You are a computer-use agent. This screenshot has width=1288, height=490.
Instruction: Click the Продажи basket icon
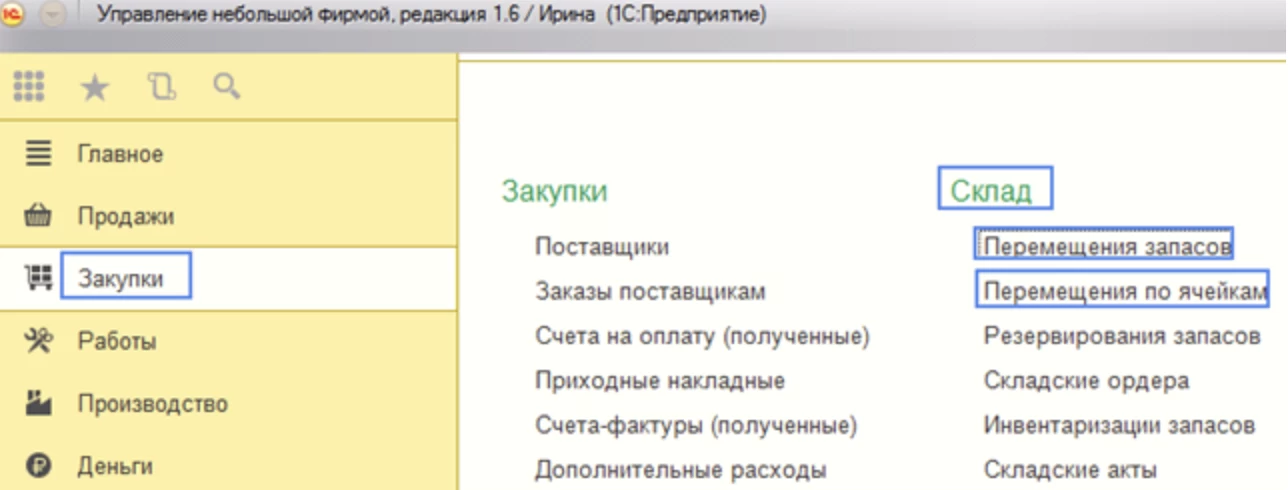pos(38,217)
